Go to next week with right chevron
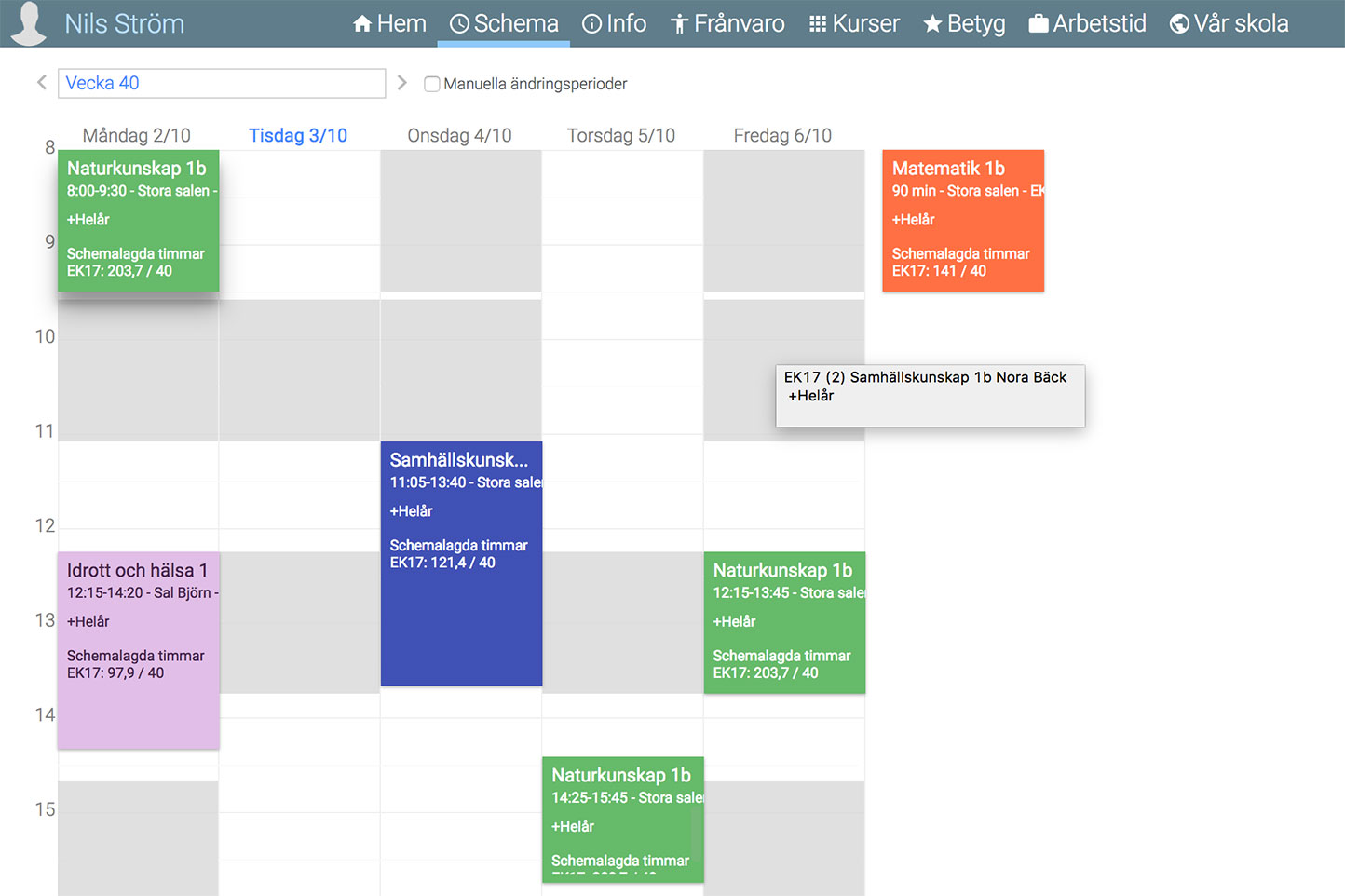The width and height of the screenshot is (1345, 896). click(x=402, y=83)
